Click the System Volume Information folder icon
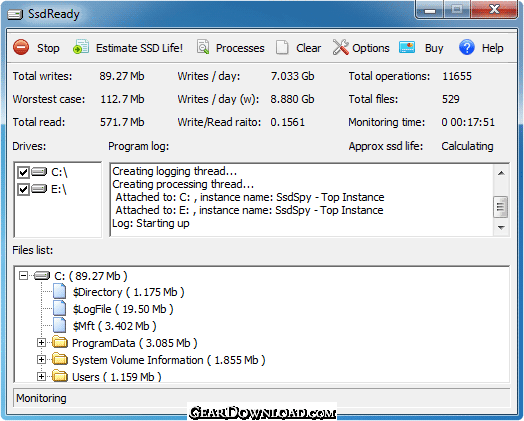The height and width of the screenshot is (421, 524). [60, 360]
